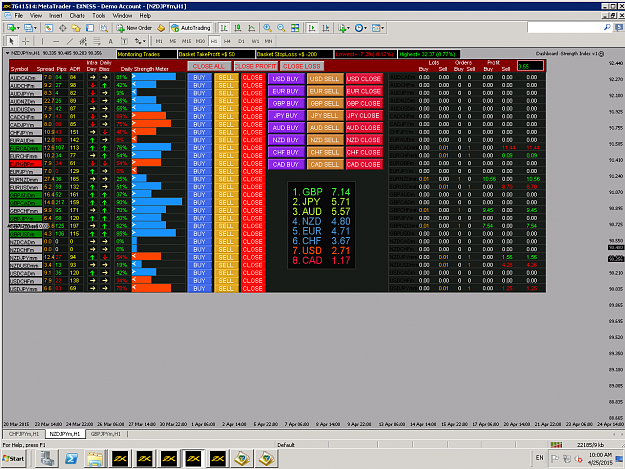Click the Templates icon
625x469 pixels.
(x=376, y=28)
